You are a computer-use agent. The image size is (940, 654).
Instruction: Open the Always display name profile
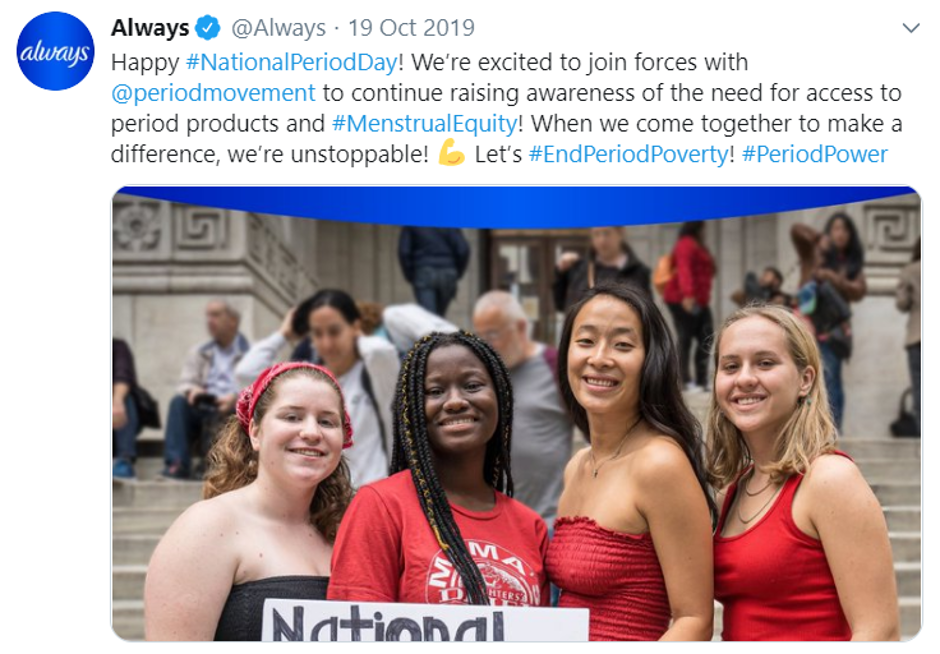[150, 28]
